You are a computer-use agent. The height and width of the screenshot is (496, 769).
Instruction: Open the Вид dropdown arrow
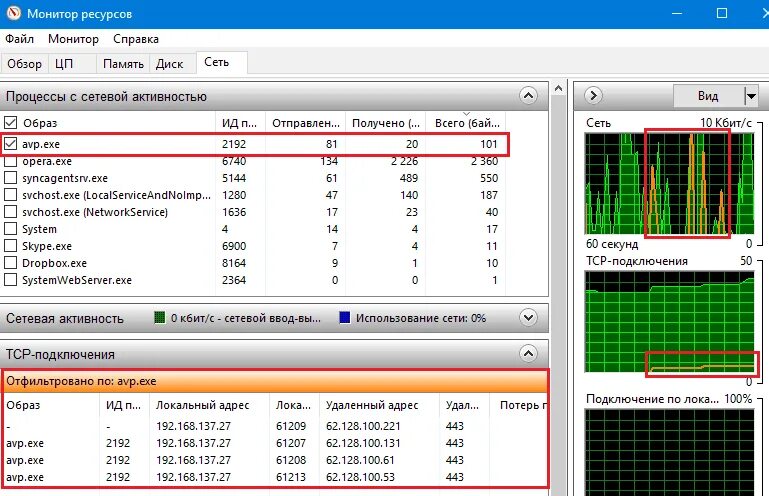(751, 96)
